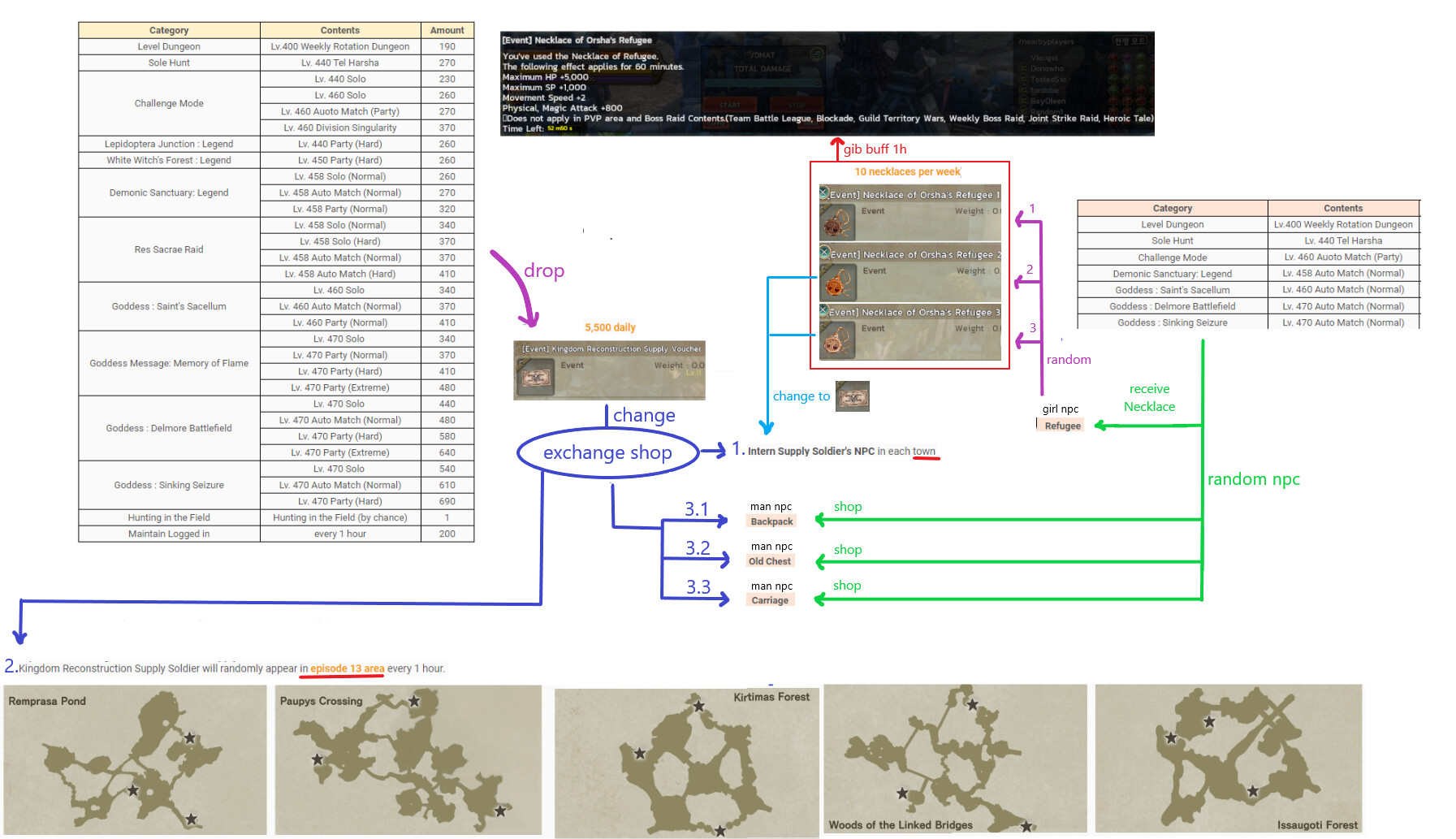Viewport: 1456px width, 839px height.
Task: Click the Necklace of Orsha's Refugee 1 icon
Action: 837,221
